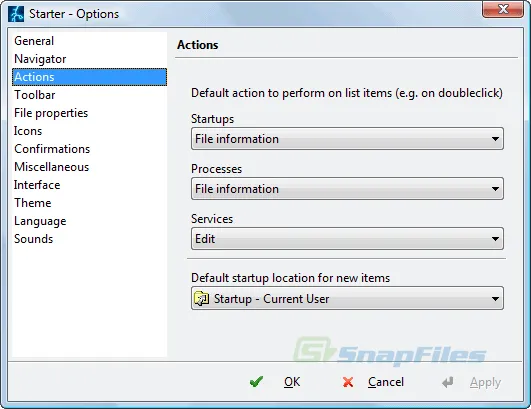This screenshot has height=409, width=531.
Task: Close the Starter Options dialog
Action: pyautogui.click(x=503, y=9)
